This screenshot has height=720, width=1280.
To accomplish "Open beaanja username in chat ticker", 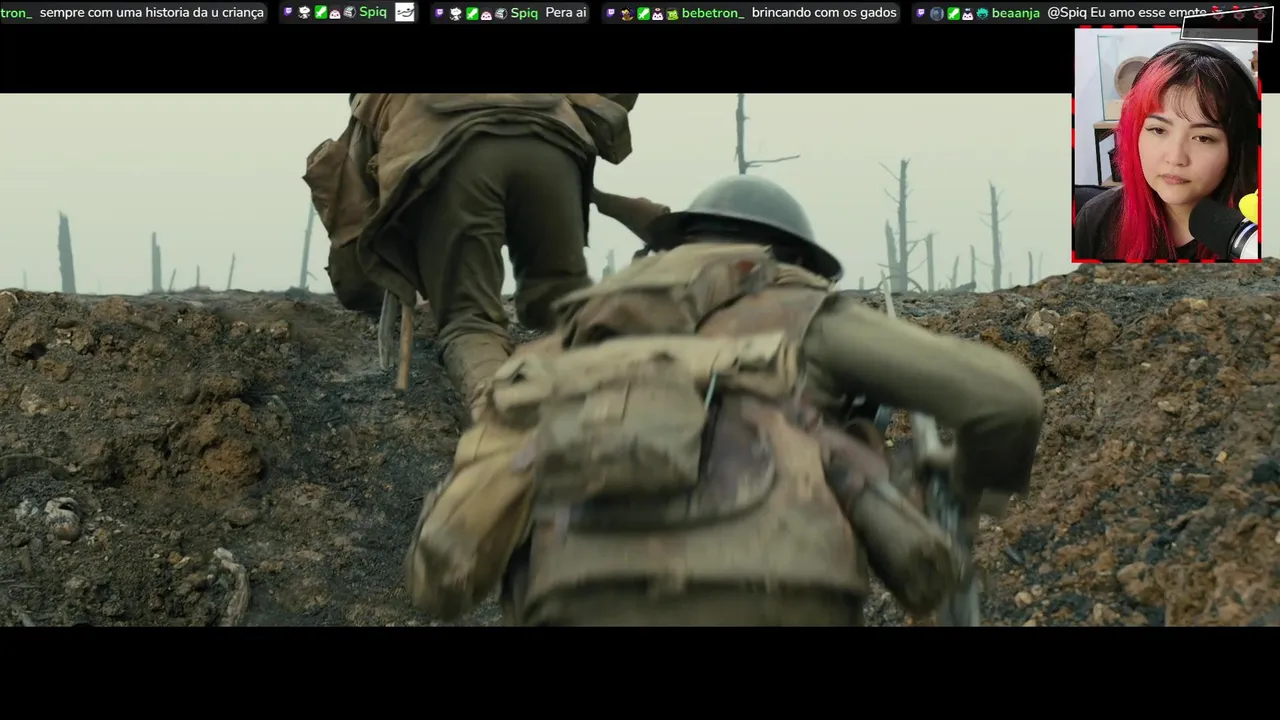I will (x=1015, y=13).
